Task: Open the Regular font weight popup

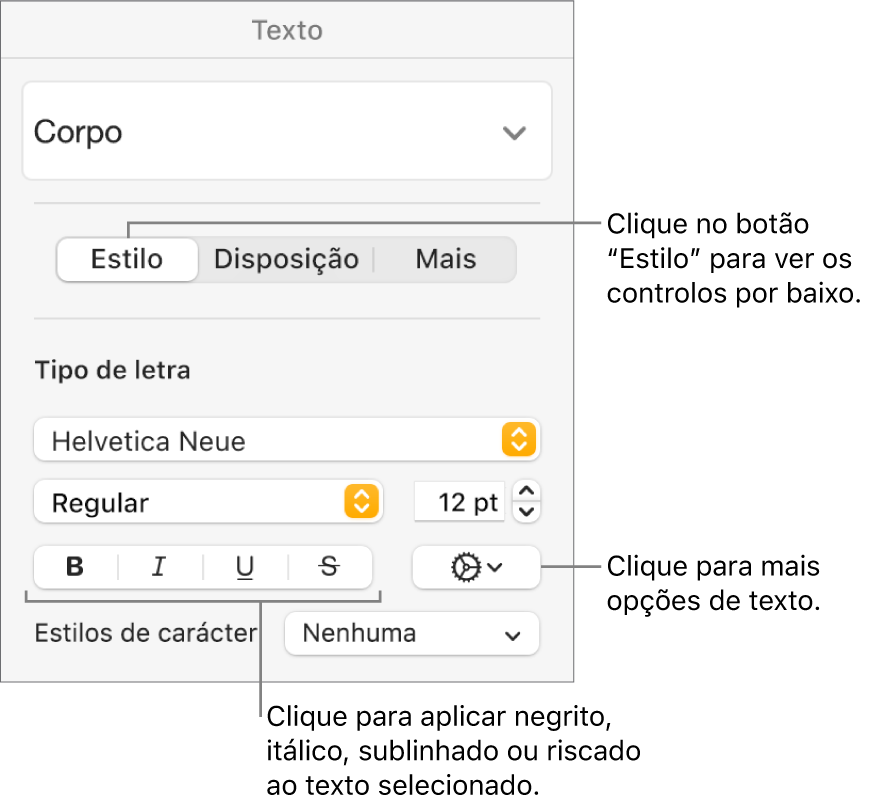Action: coord(209,502)
